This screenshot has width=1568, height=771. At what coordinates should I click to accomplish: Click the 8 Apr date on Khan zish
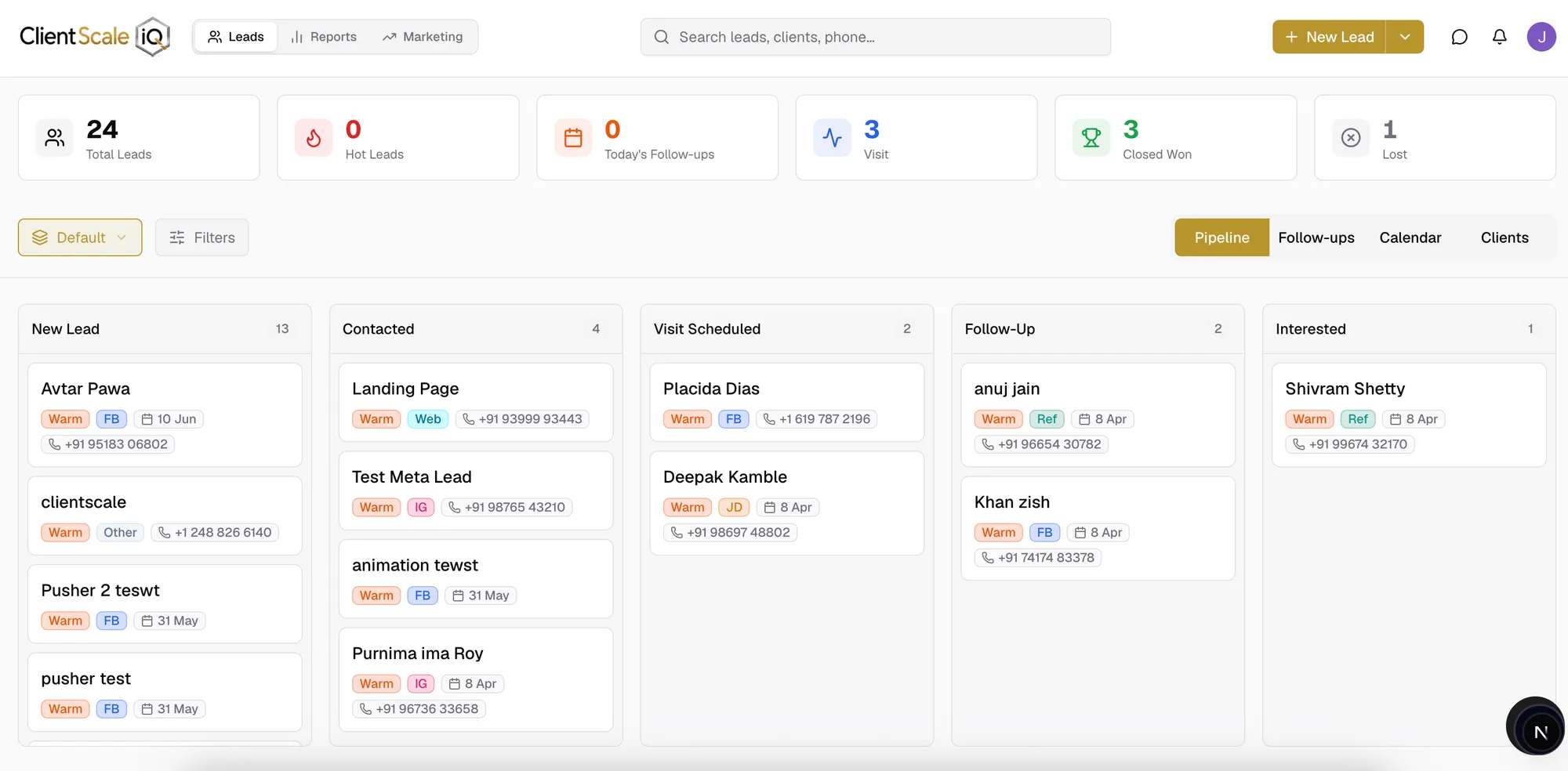(1098, 532)
